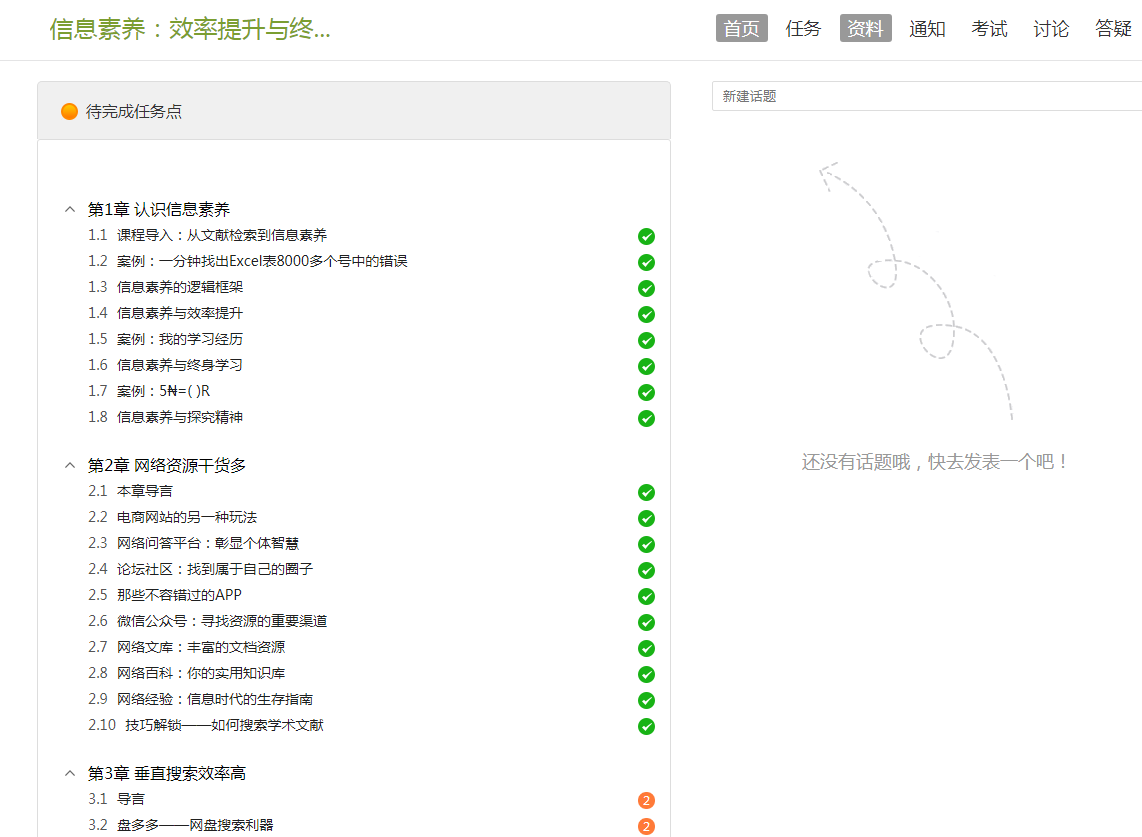
Task: Switch to the 任务 tab
Action: (x=803, y=29)
